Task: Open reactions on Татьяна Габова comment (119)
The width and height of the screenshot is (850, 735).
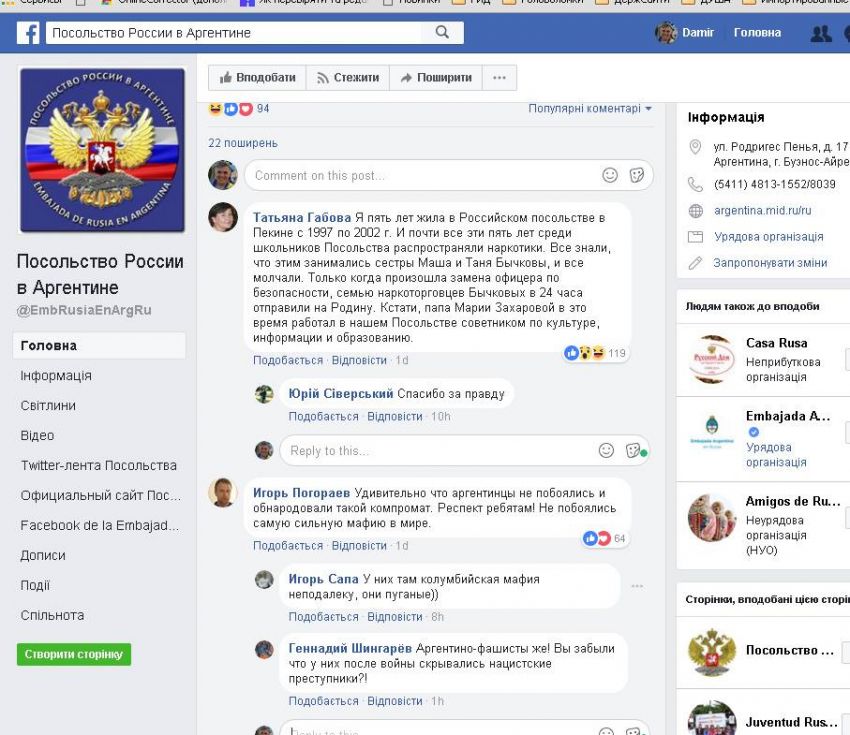Action: (595, 353)
